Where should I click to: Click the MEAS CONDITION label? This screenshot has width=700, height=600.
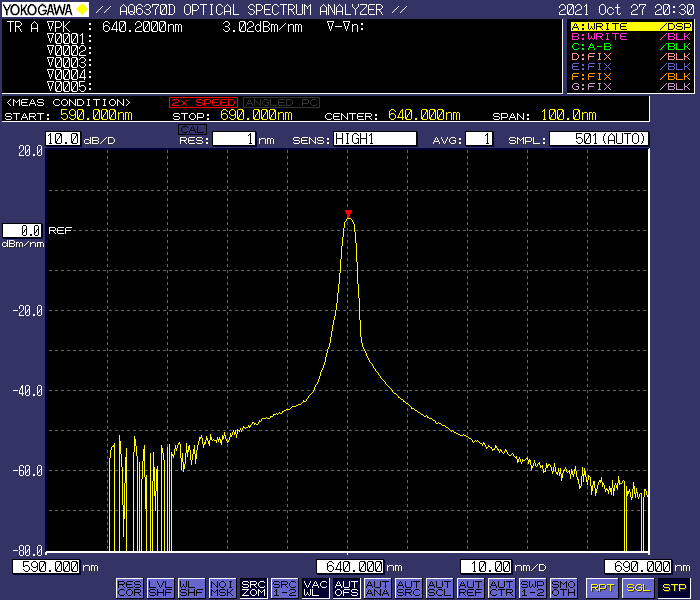68,103
